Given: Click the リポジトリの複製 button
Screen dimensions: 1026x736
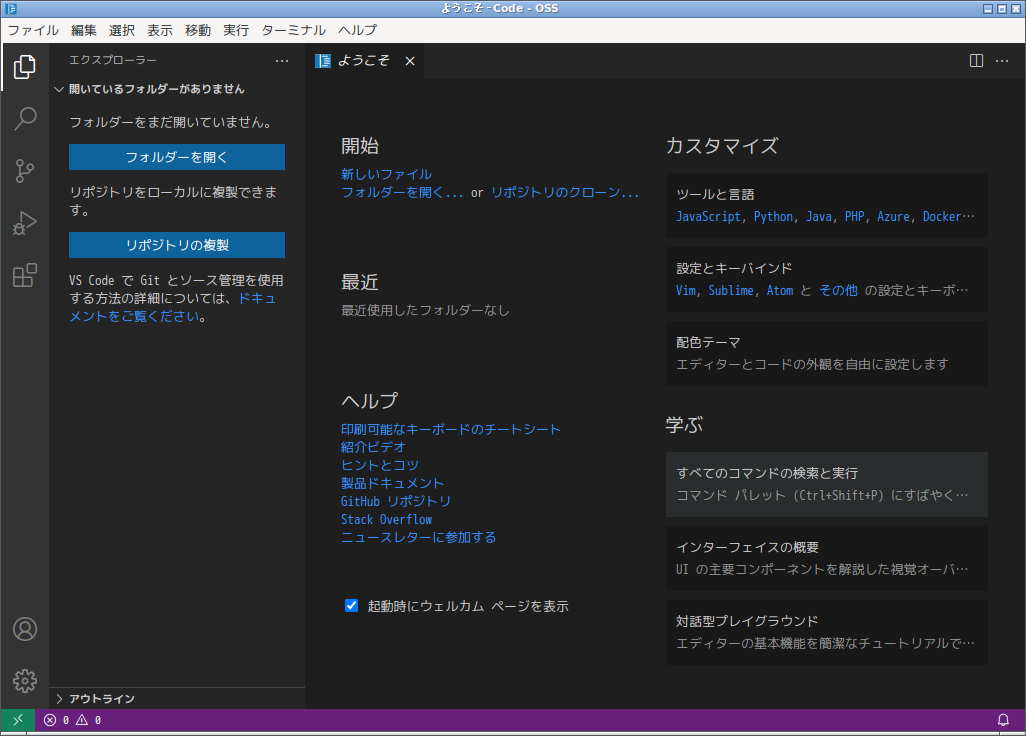Looking at the screenshot, I should pyautogui.click(x=177, y=245).
